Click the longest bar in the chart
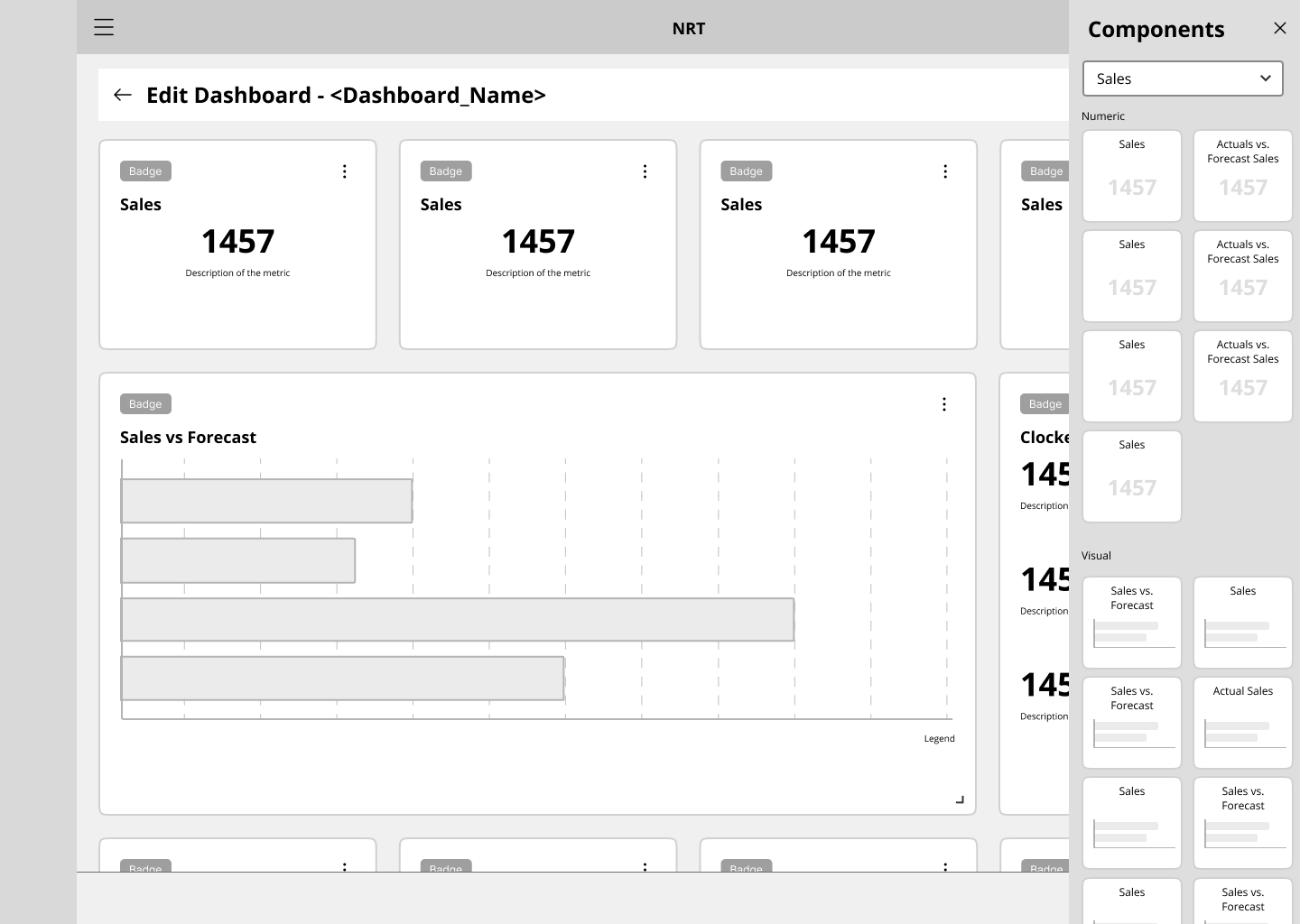The image size is (1300, 924). (x=457, y=620)
